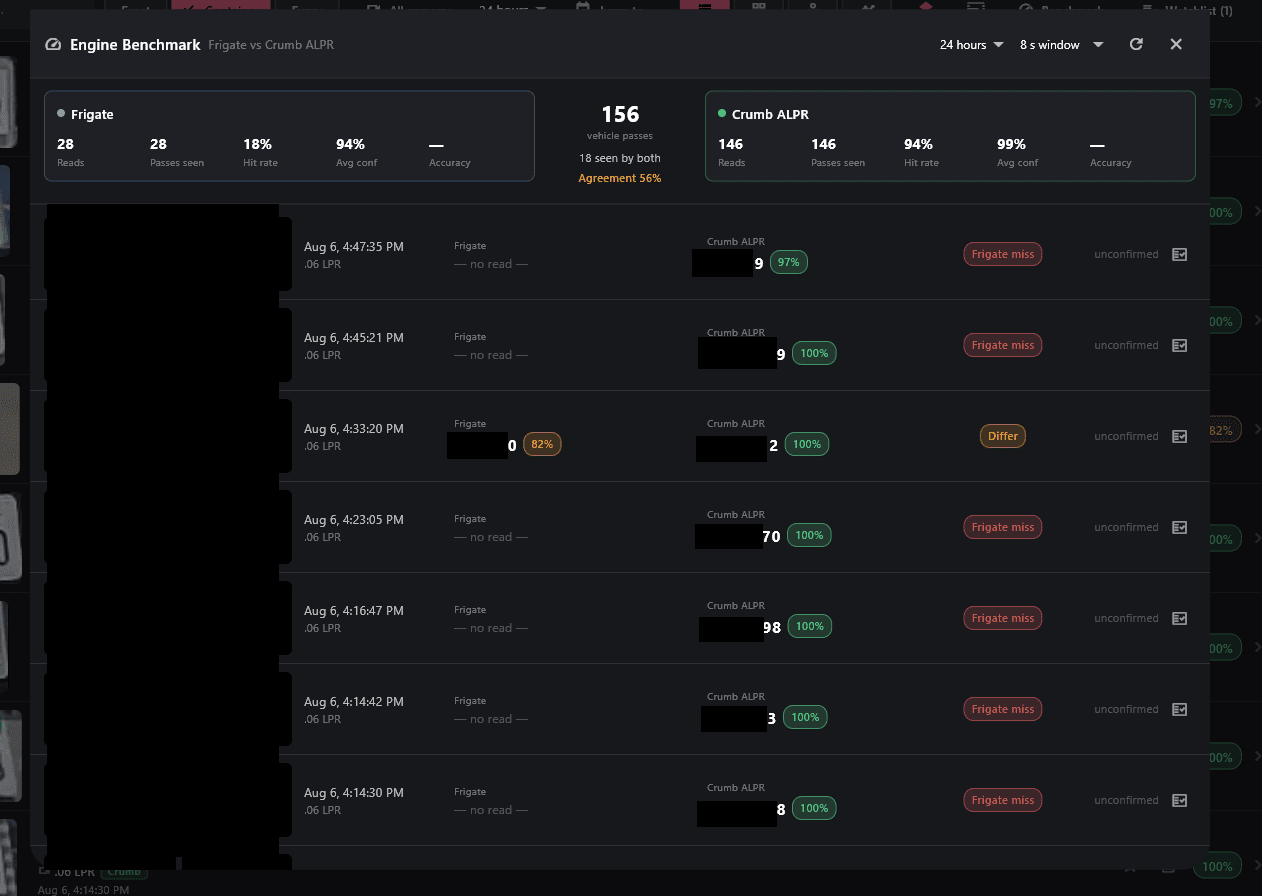Click the Engine Benchmark gauge icon
Viewport: 1262px width, 896px height.
tap(53, 45)
